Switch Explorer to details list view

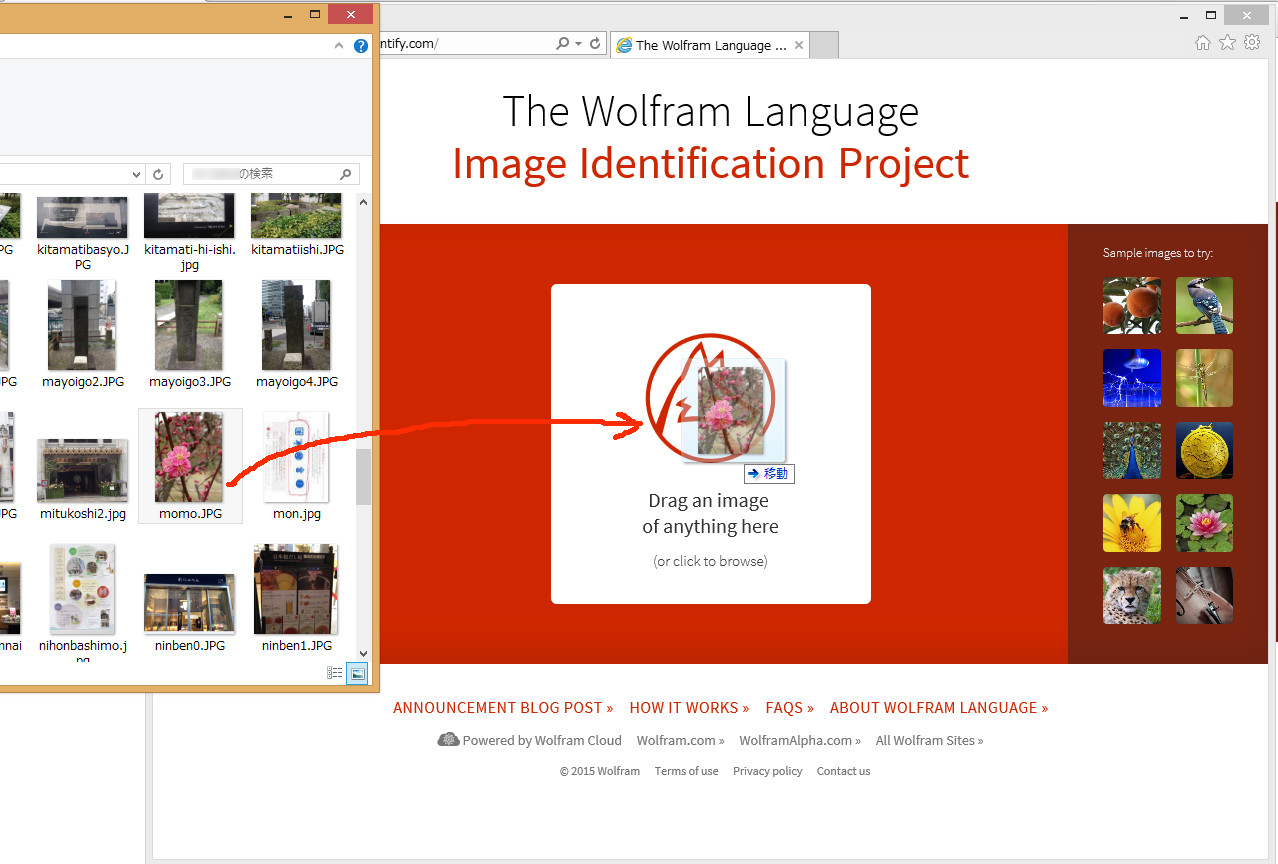point(336,674)
